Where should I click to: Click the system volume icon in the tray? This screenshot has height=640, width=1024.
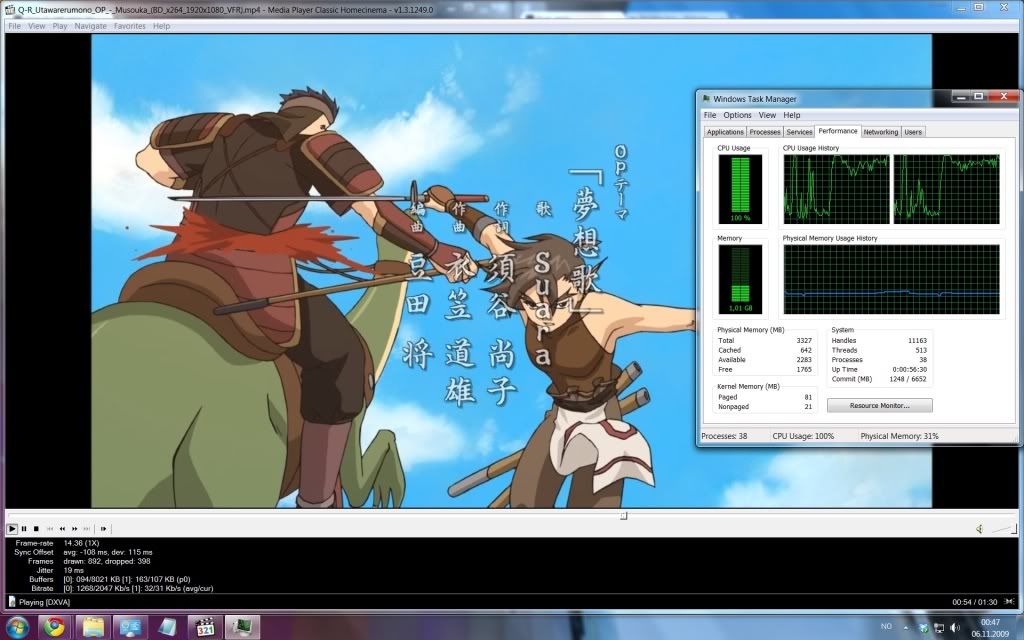click(x=954, y=627)
